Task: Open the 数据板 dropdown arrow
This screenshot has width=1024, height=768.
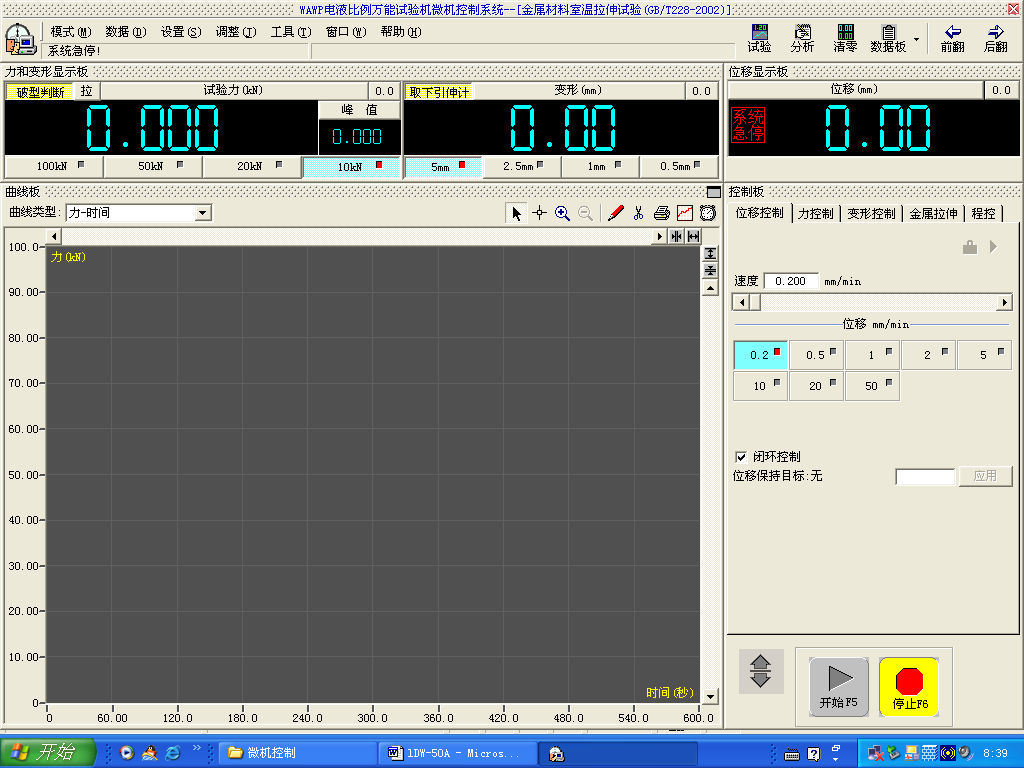Action: (x=917, y=38)
